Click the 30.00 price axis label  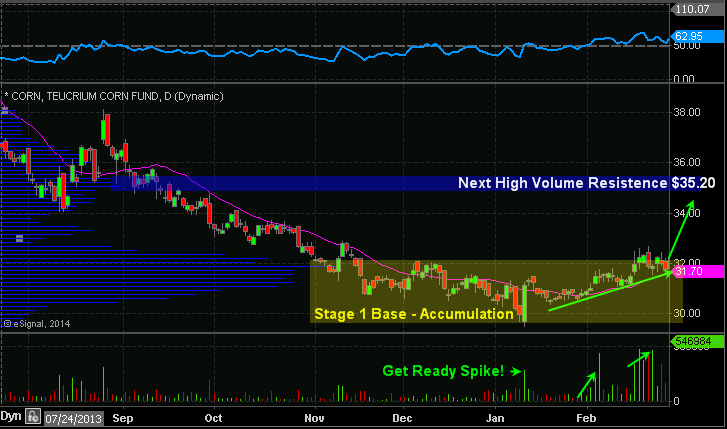(687, 314)
